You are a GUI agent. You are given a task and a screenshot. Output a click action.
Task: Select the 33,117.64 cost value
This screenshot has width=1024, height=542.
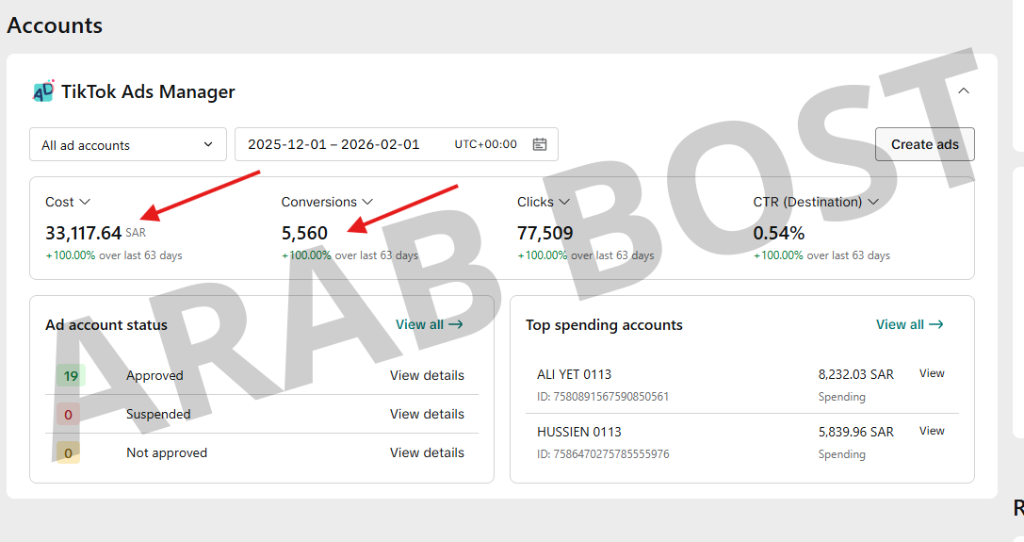click(x=84, y=233)
